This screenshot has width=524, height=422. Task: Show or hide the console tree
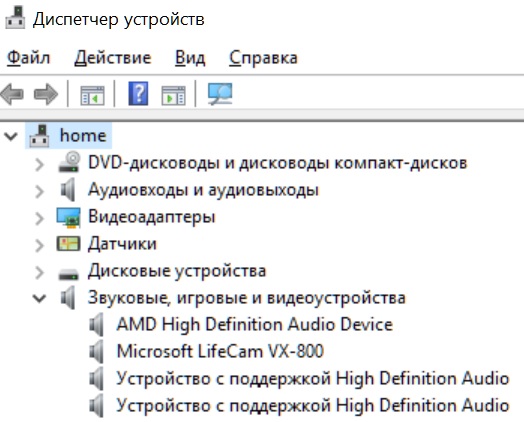[x=92, y=95]
